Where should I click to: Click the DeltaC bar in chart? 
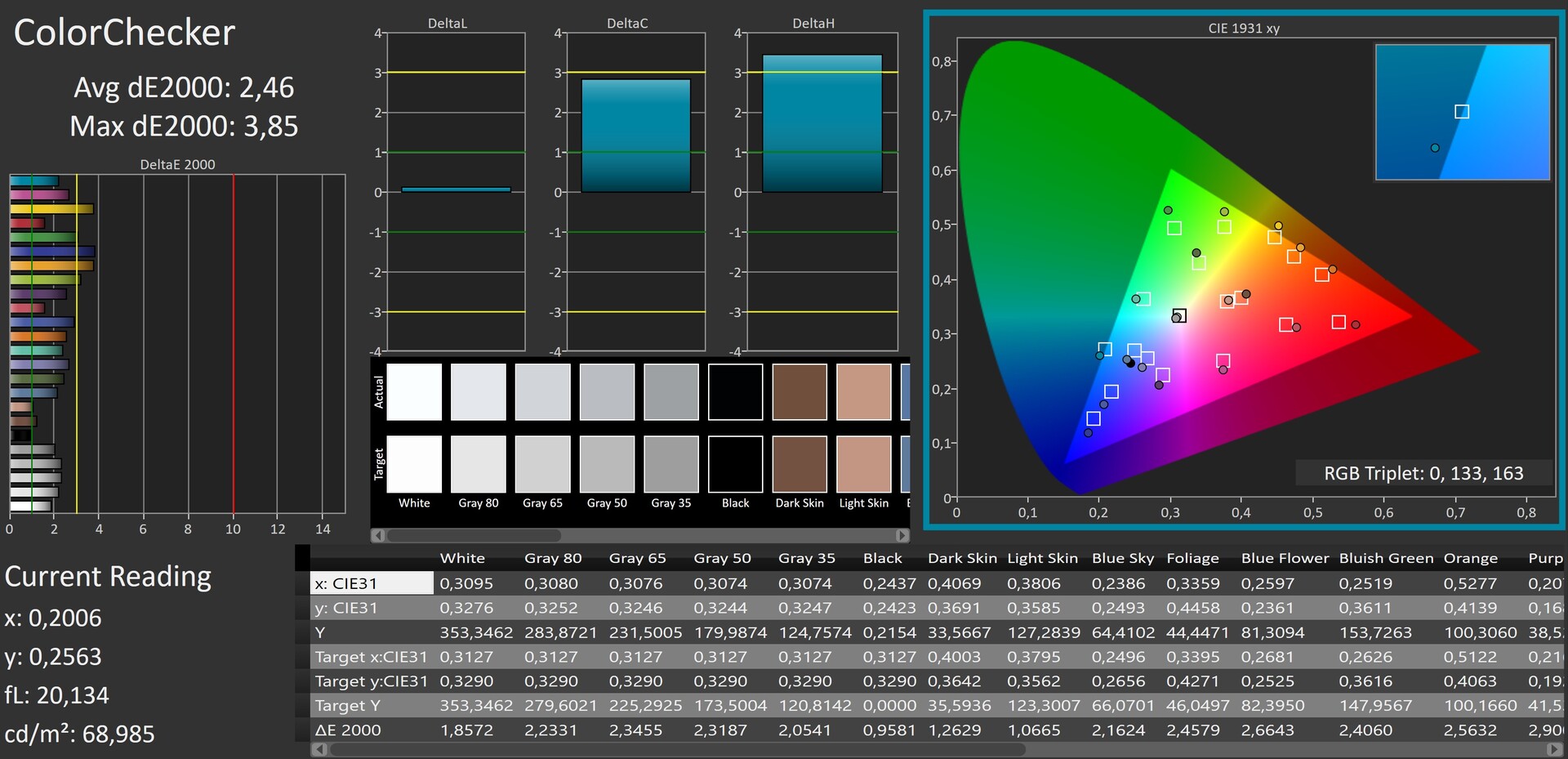tap(635, 136)
